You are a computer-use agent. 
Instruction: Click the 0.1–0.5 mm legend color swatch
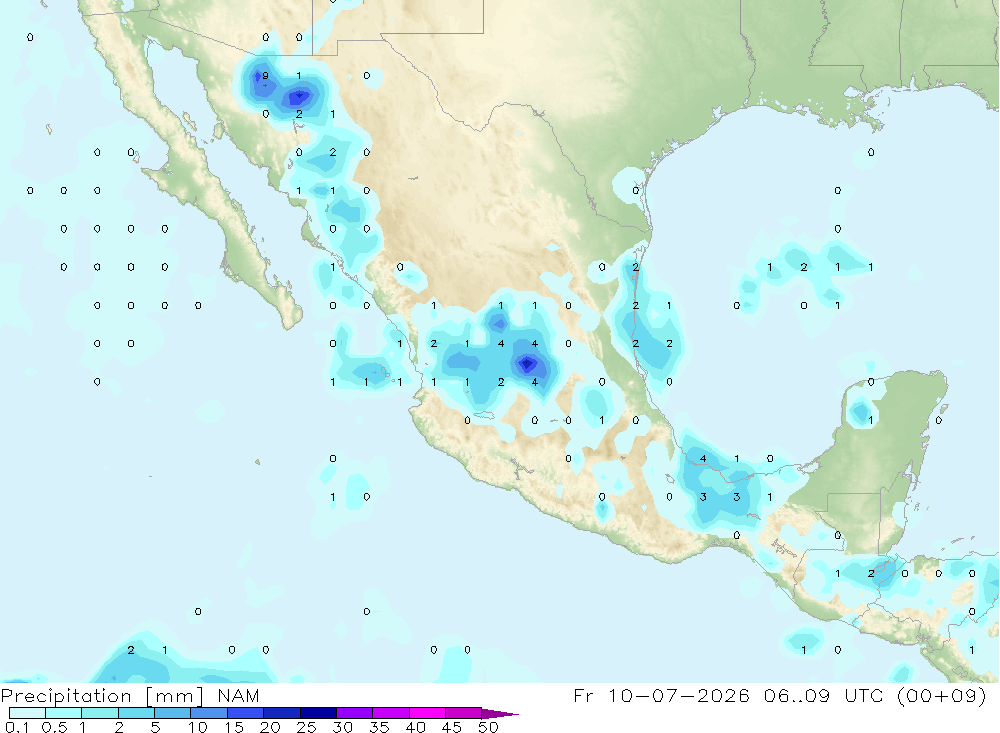(x=27, y=713)
